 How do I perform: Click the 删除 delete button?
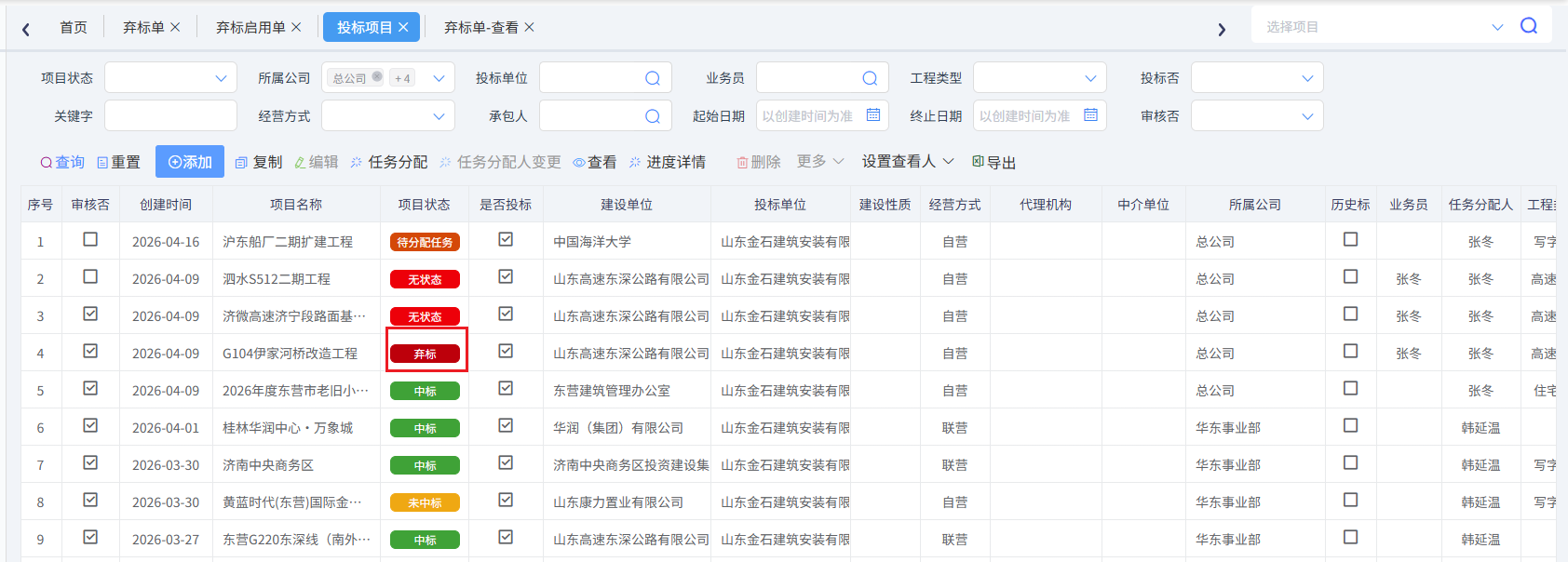point(759,162)
